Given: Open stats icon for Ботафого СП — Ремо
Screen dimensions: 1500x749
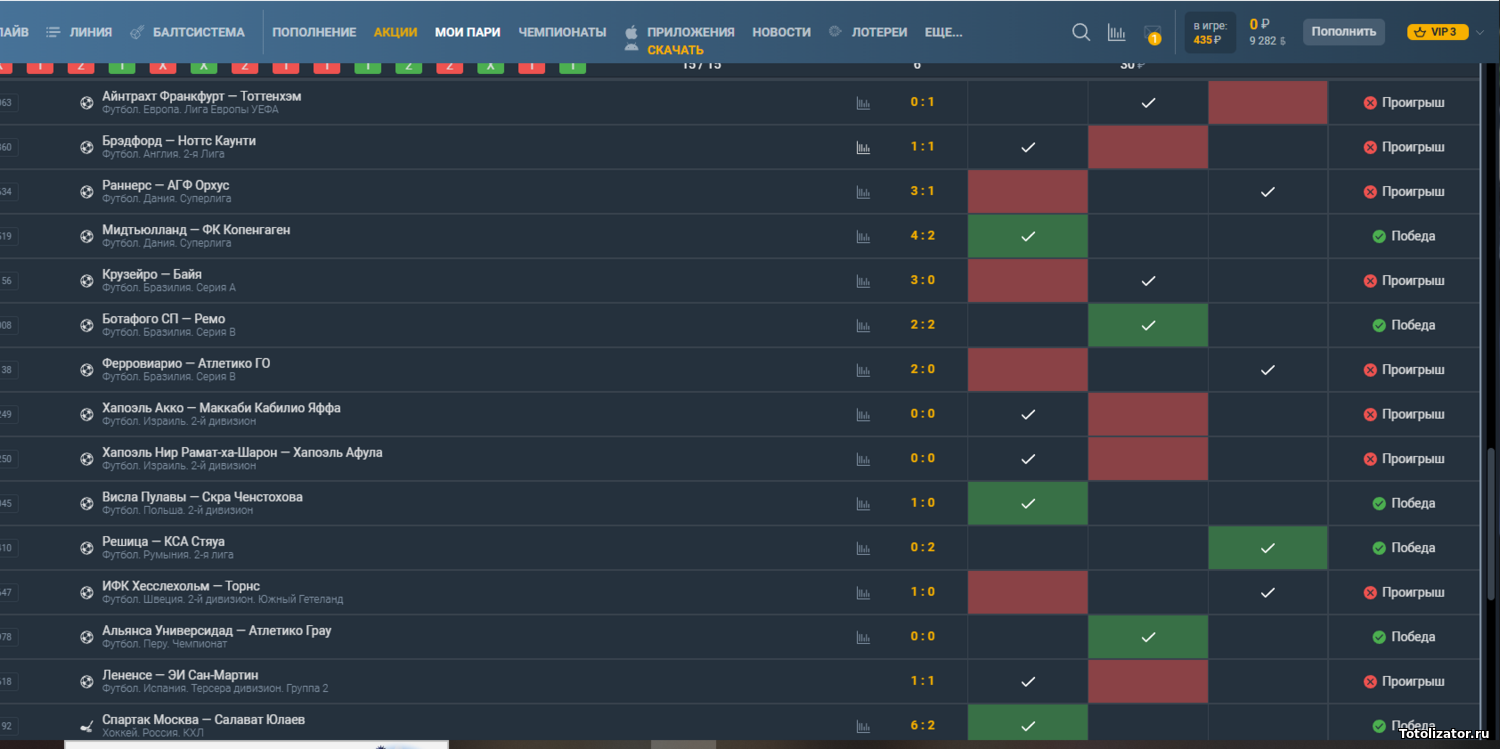Looking at the screenshot, I should (x=863, y=325).
